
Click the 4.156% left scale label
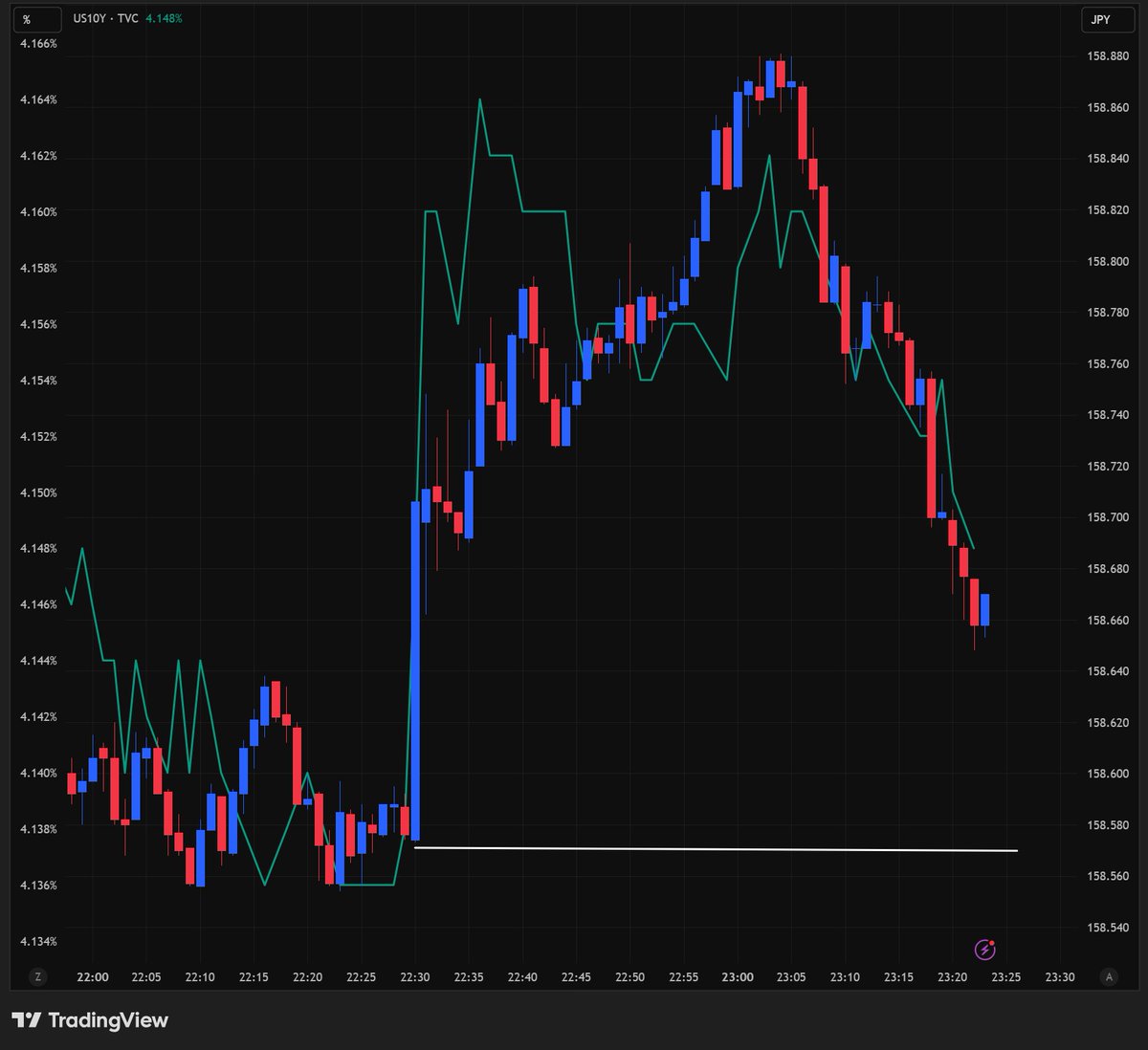[38, 325]
